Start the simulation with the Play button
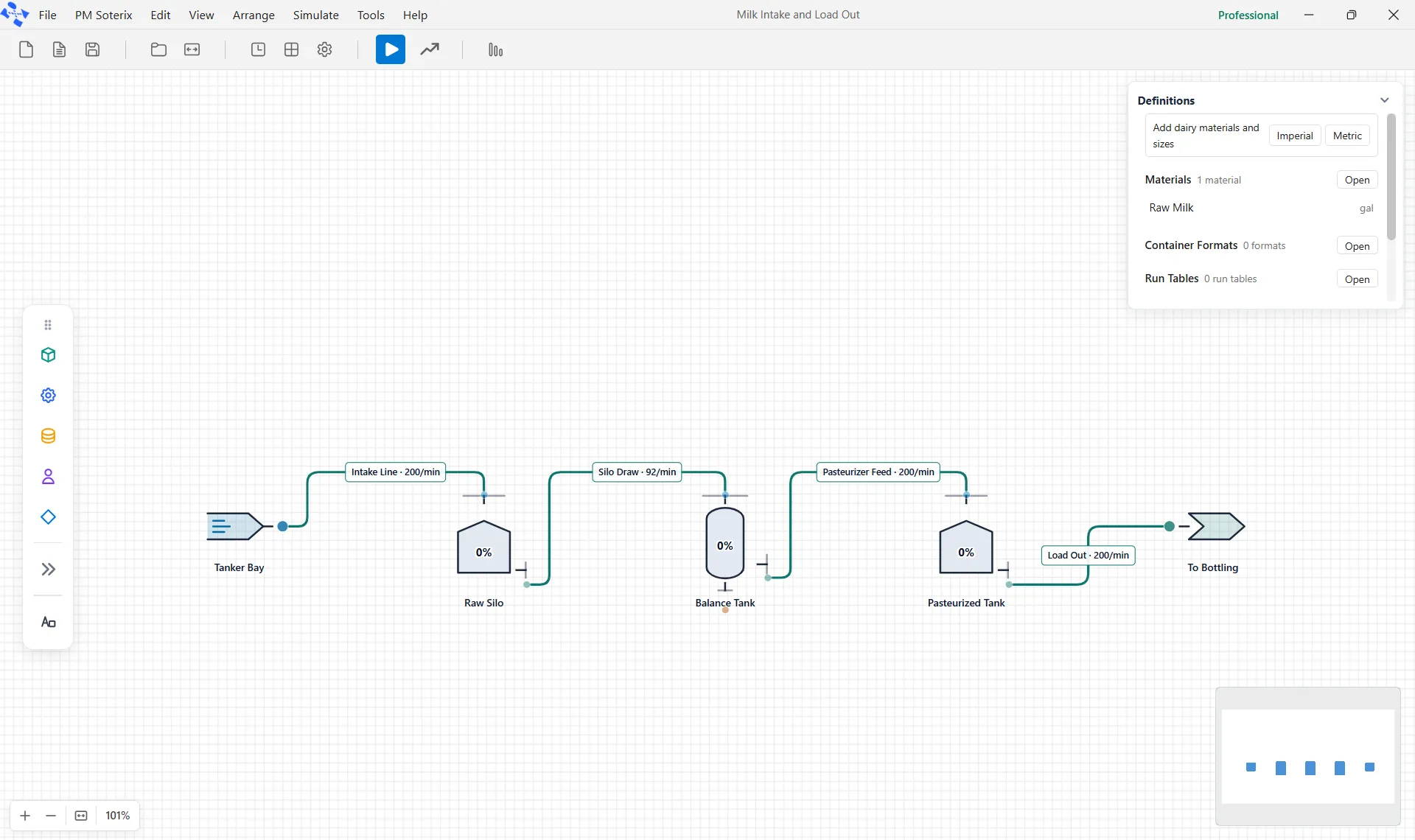Image resolution: width=1415 pixels, height=840 pixels. [391, 49]
